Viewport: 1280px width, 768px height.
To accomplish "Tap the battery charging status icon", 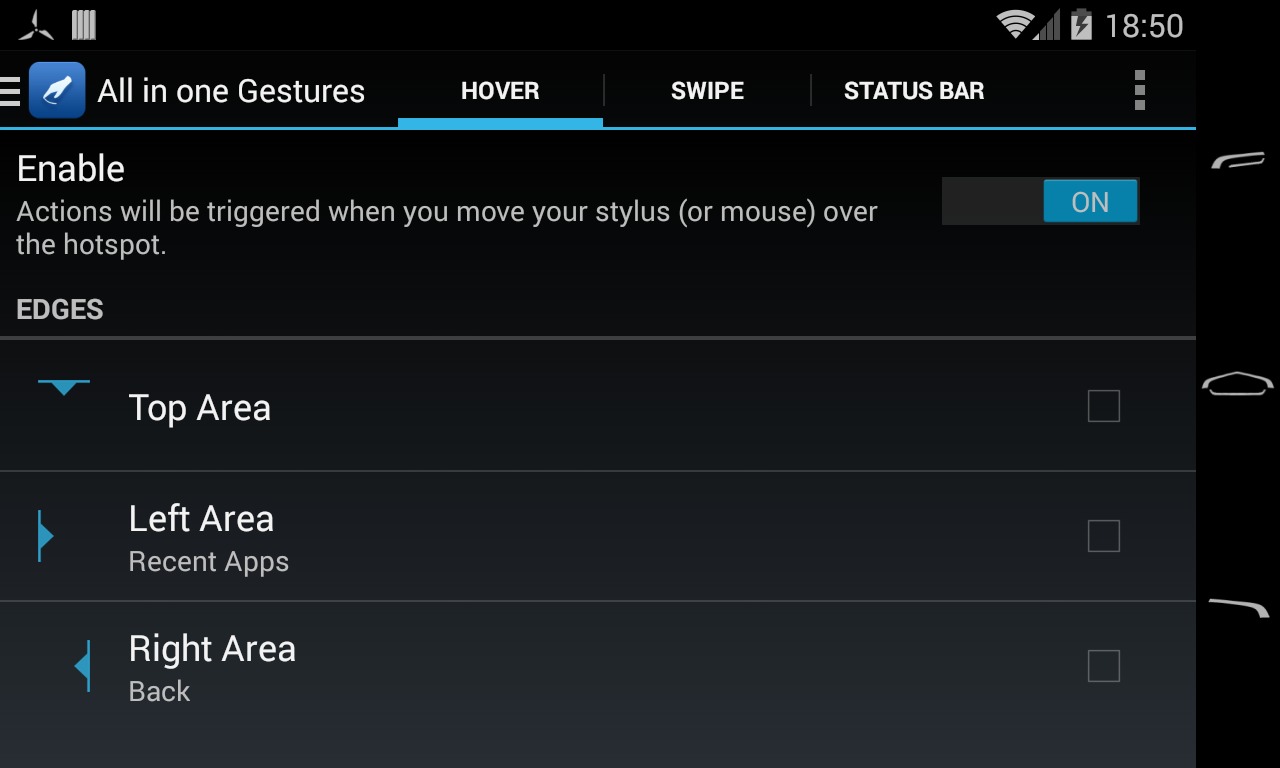I will point(1081,25).
